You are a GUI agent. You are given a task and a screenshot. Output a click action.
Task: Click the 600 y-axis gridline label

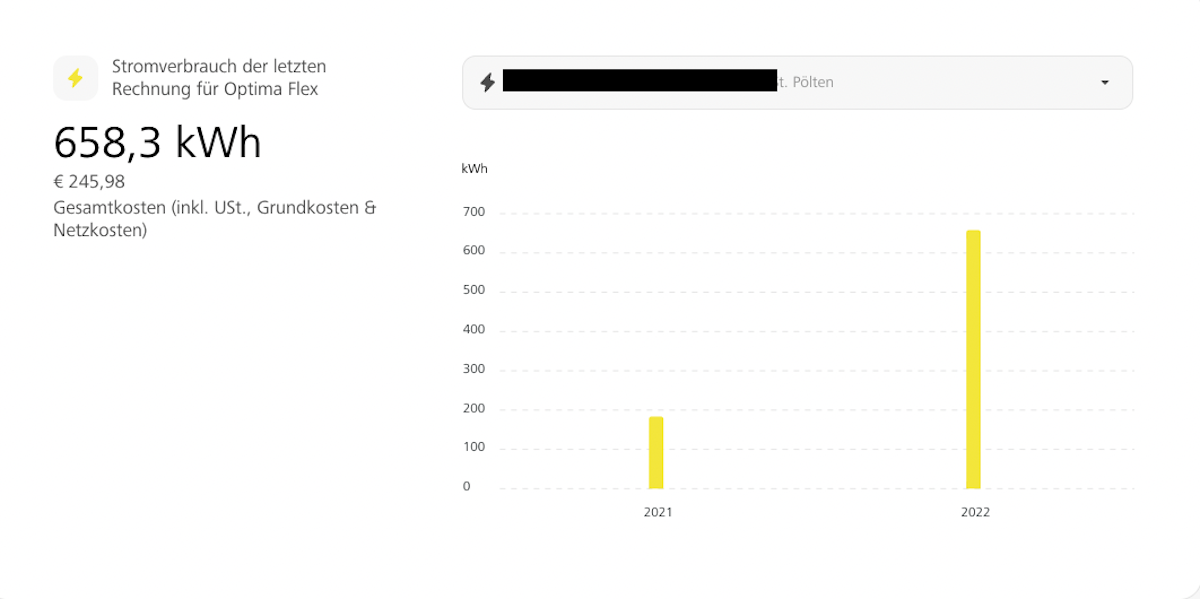click(473, 251)
